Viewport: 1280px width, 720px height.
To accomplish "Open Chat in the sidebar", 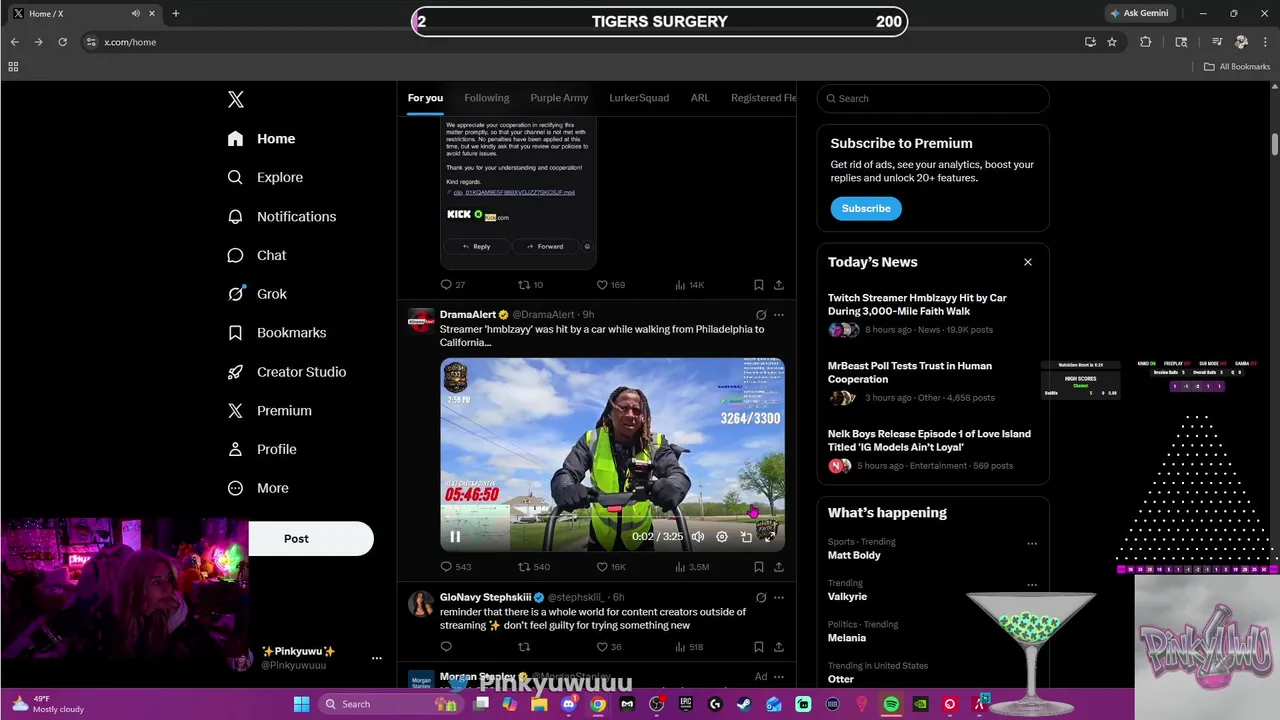I will 257,255.
